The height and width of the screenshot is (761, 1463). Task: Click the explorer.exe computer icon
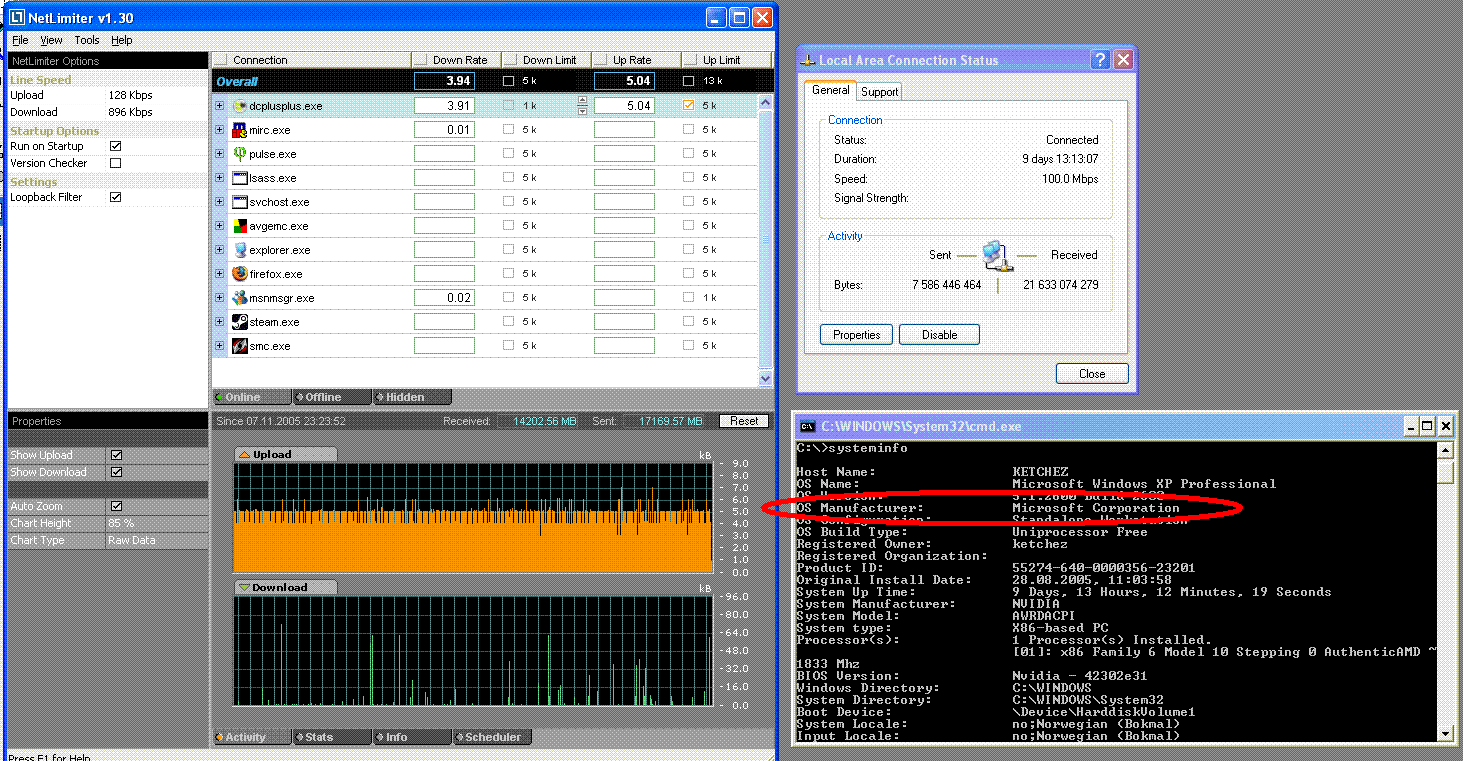(x=240, y=249)
